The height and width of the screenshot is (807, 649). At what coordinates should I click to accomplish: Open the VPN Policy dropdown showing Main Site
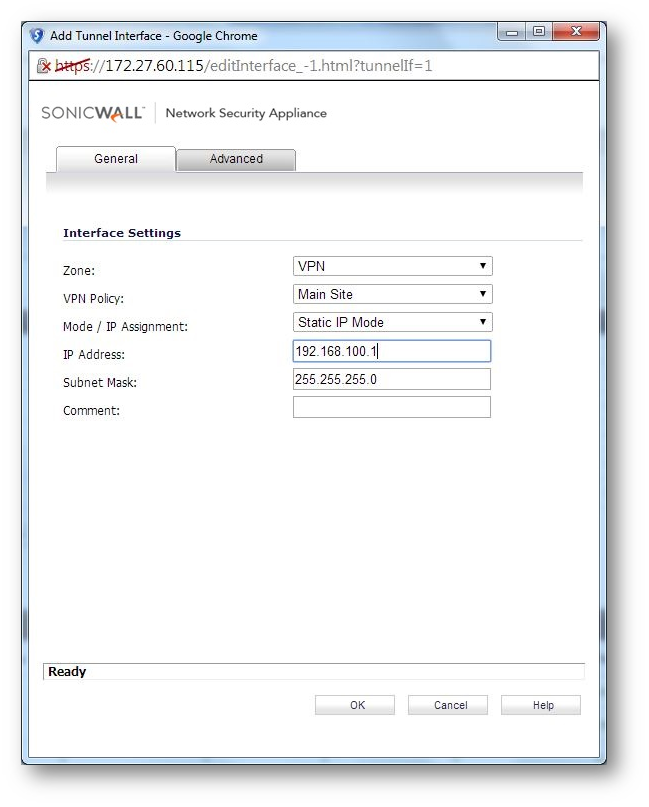(x=393, y=294)
